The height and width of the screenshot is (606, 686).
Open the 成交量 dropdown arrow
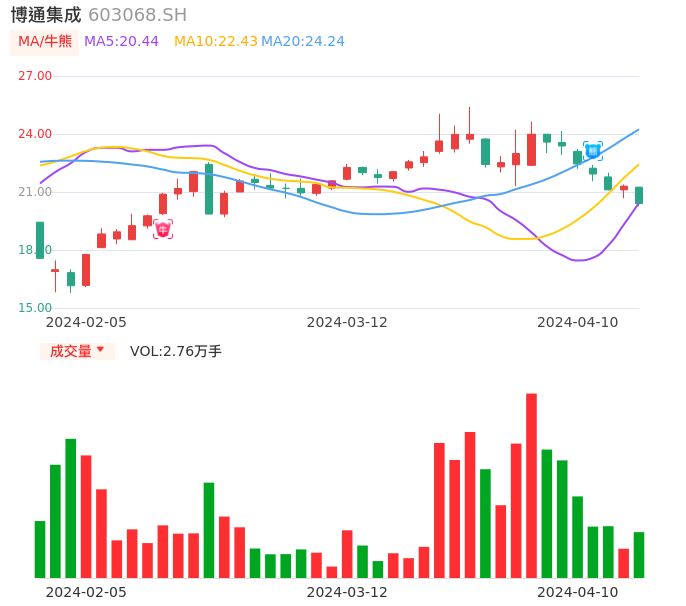click(100, 350)
